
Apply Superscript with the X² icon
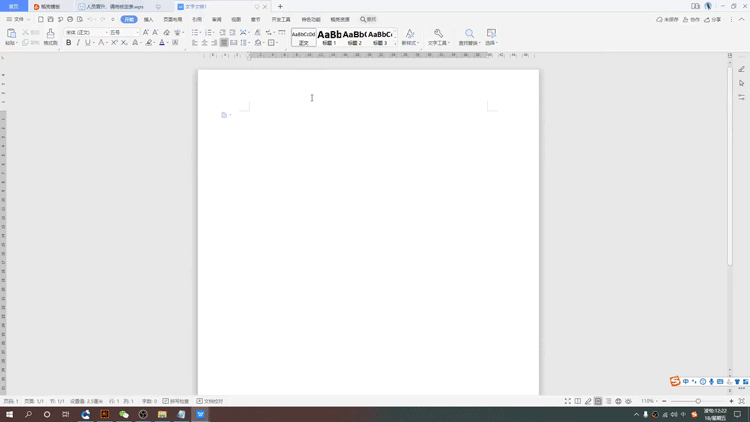[x=114, y=43]
